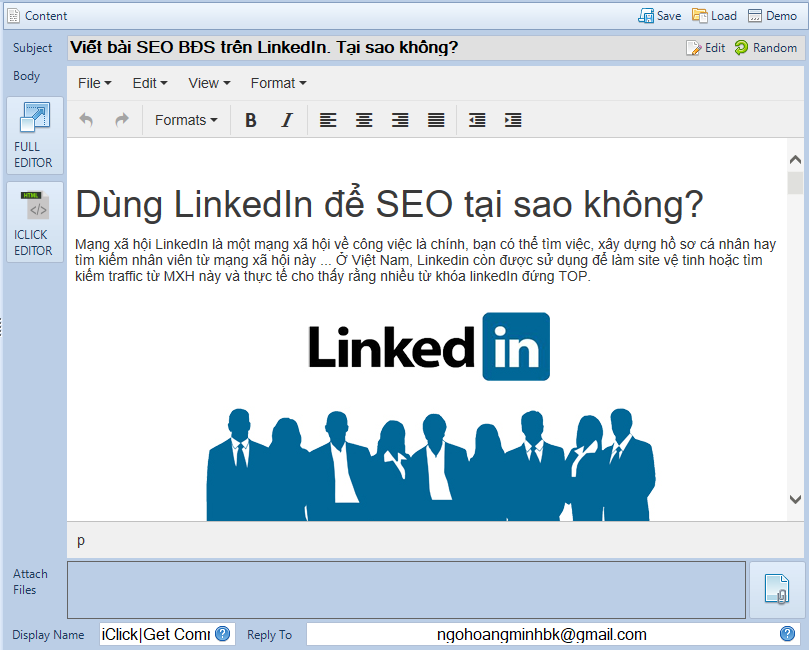Open the View menu
Viewport: 809px width, 650px height.
pyautogui.click(x=209, y=83)
